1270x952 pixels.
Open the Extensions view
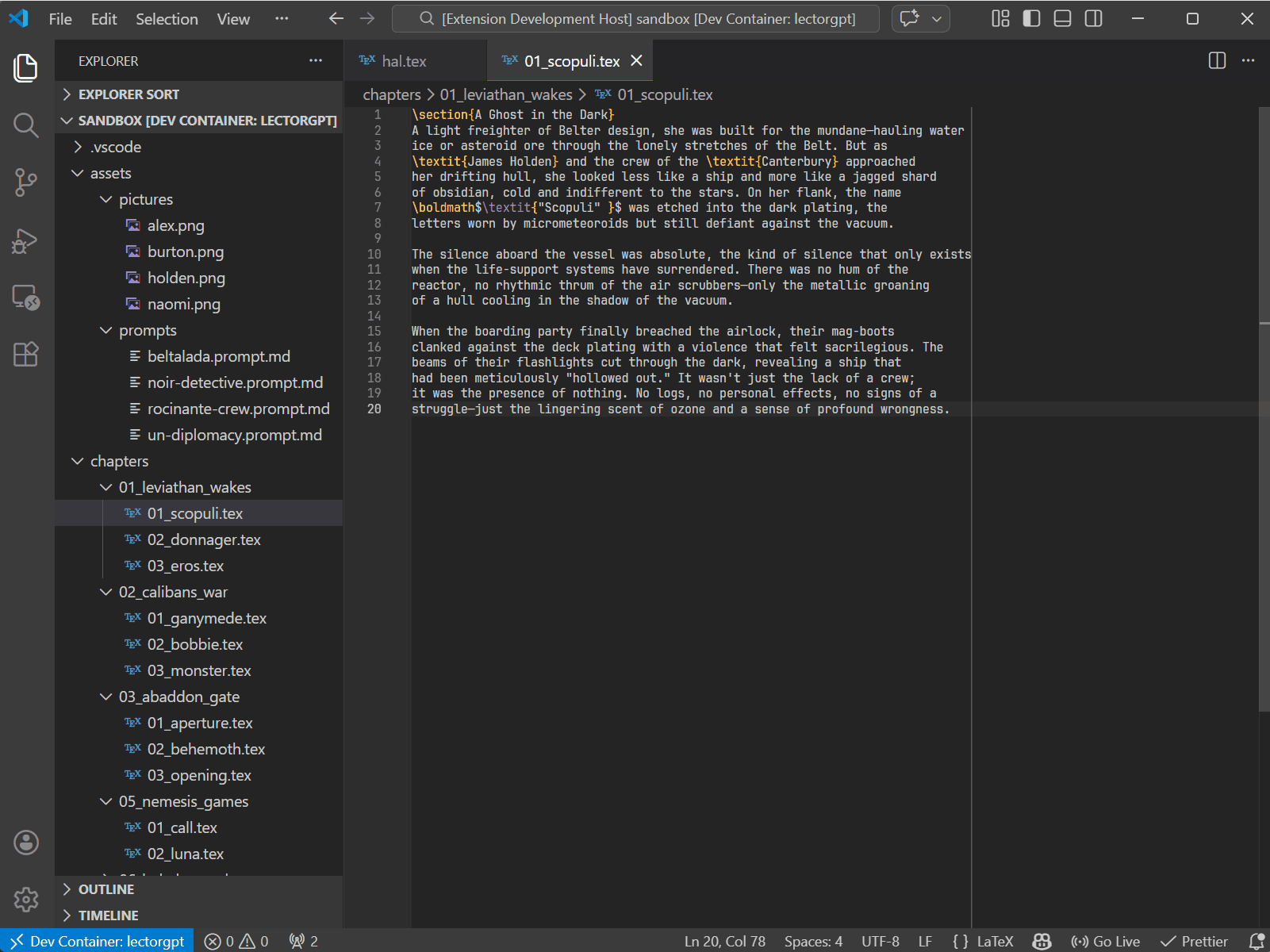click(25, 355)
